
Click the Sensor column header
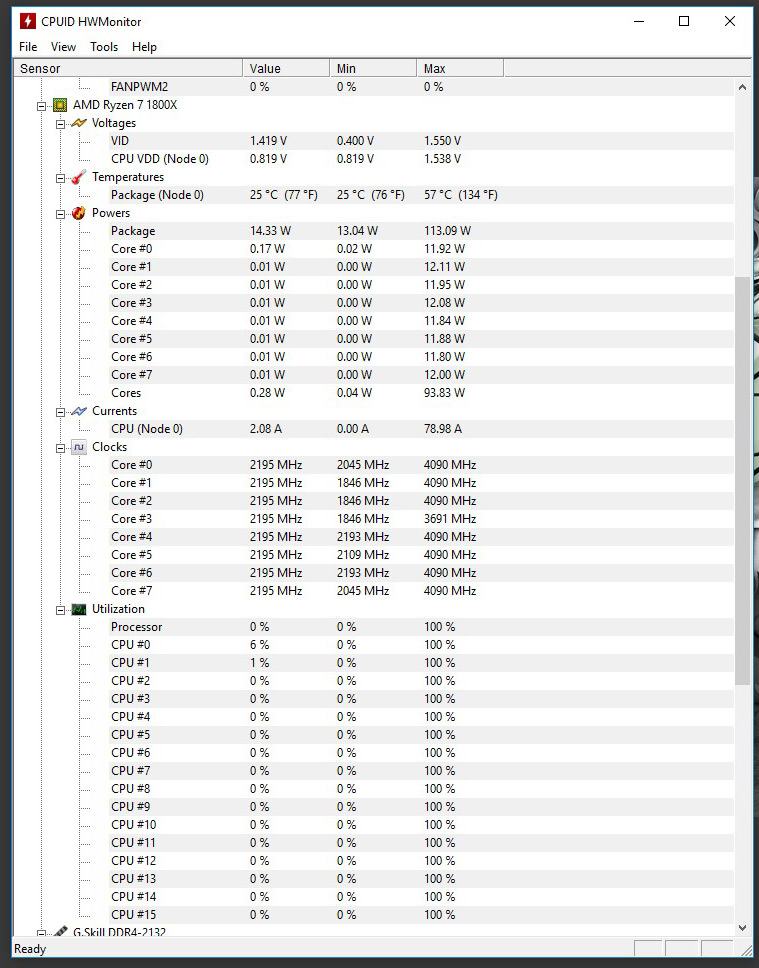128,68
